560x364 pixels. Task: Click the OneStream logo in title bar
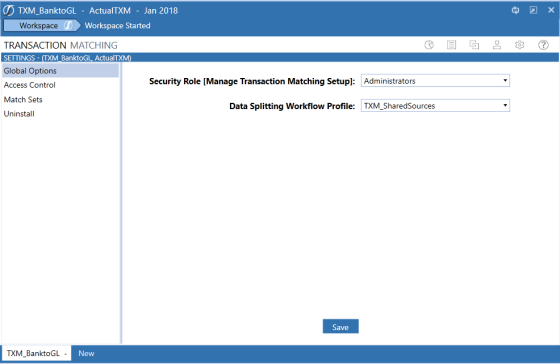click(9, 10)
